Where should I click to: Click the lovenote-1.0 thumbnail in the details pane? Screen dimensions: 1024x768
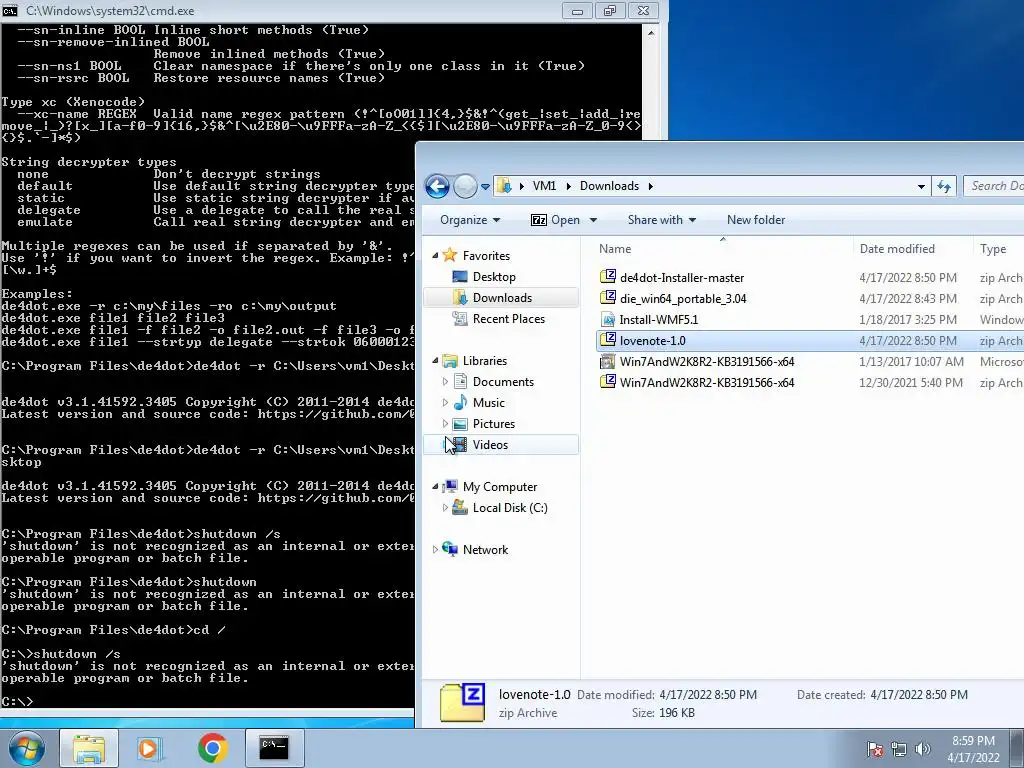pyautogui.click(x=462, y=703)
